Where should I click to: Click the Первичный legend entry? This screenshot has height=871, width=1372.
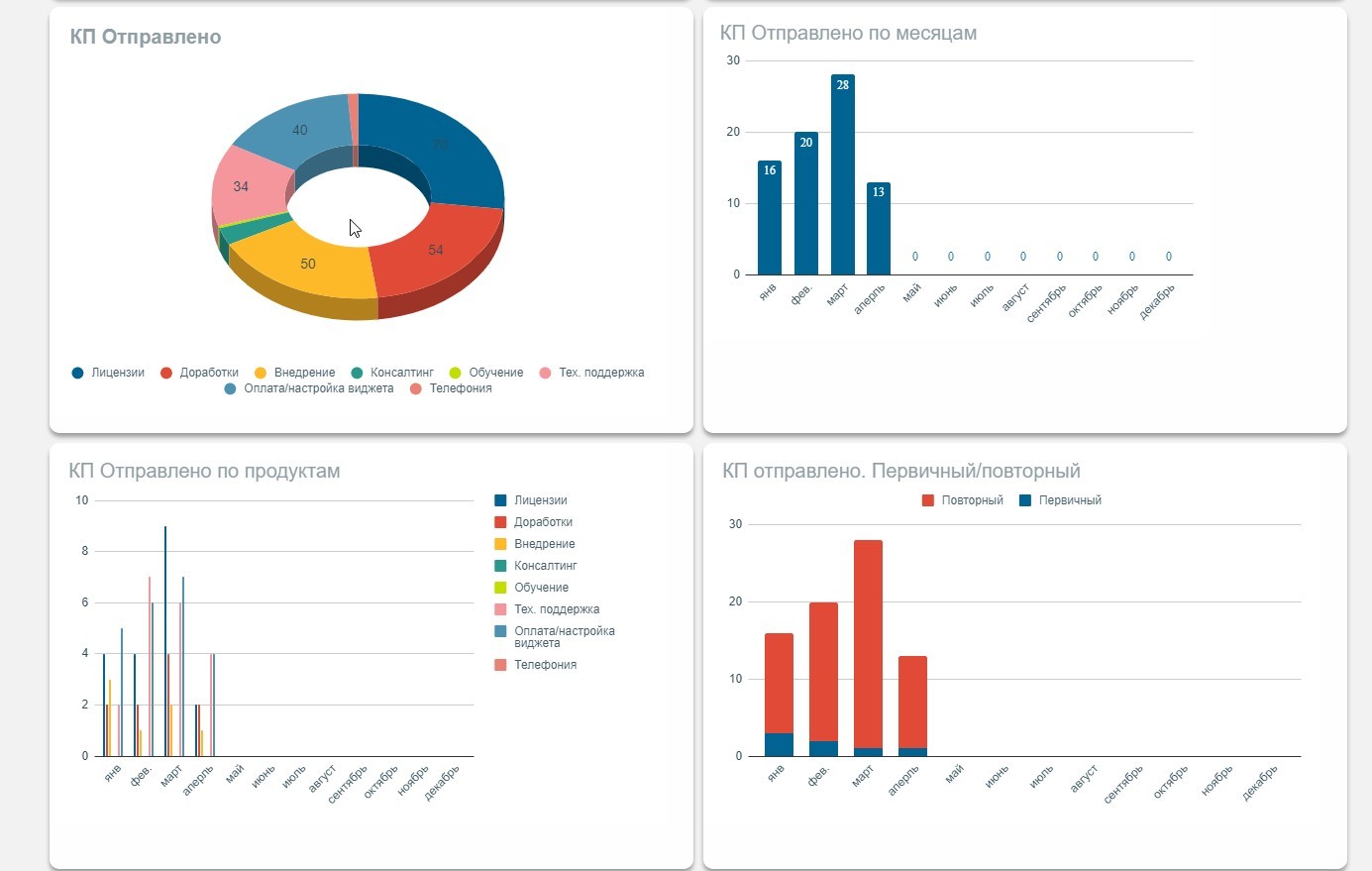pyautogui.click(x=1061, y=500)
